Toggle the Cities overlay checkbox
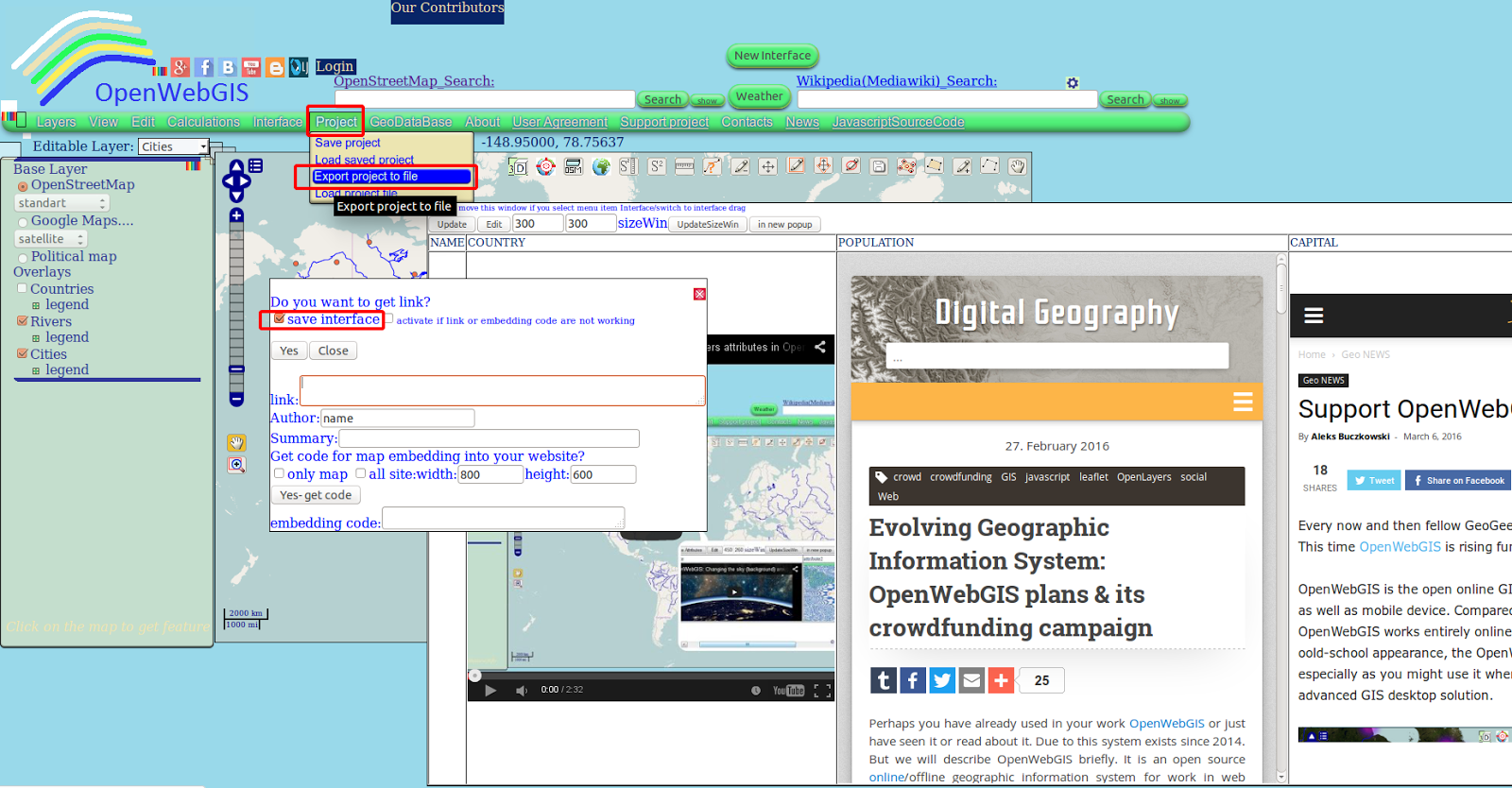 [x=22, y=353]
